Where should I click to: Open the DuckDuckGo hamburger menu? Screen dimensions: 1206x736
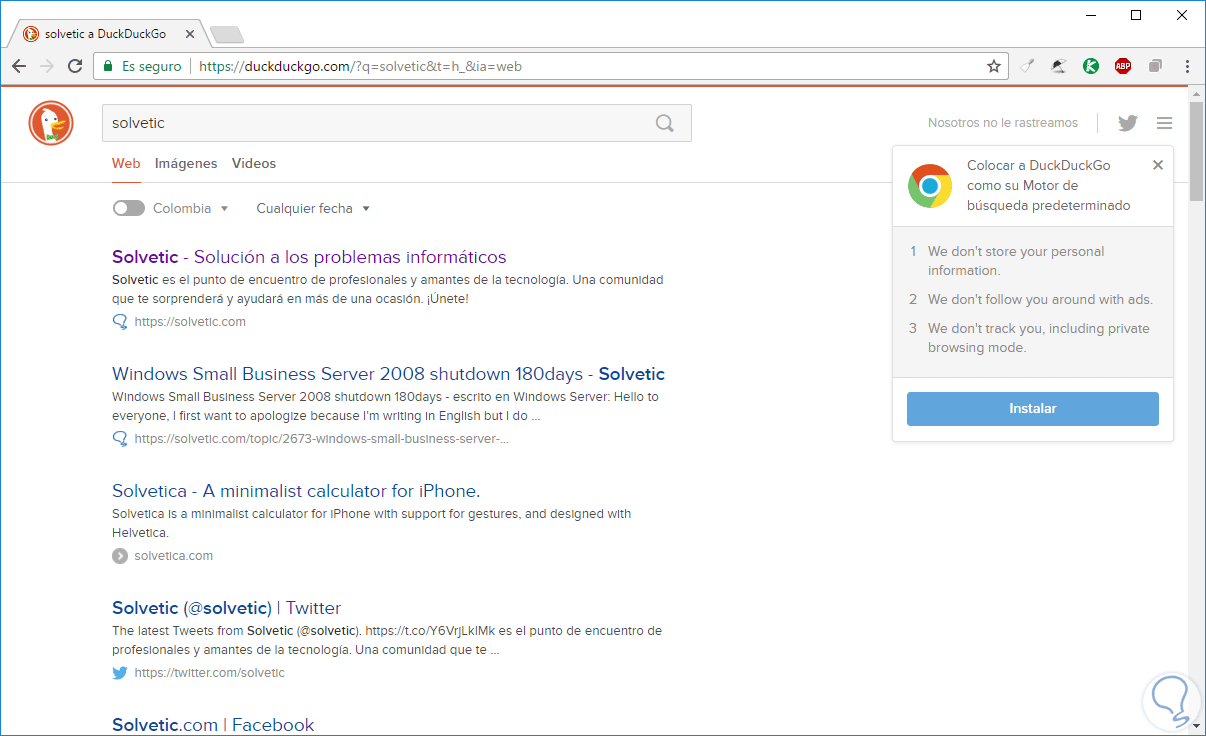1164,123
